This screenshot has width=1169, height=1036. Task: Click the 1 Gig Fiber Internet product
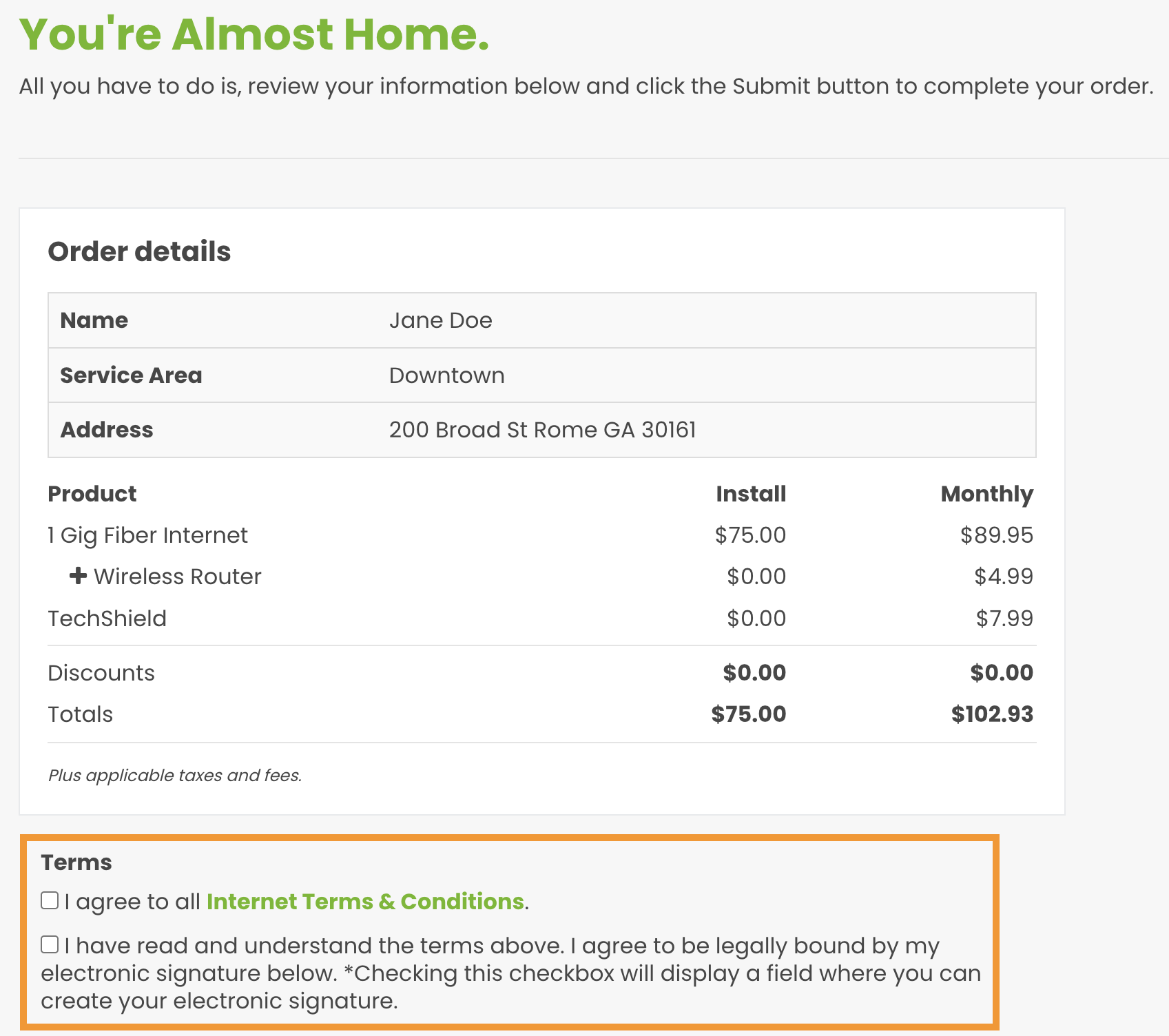[147, 535]
